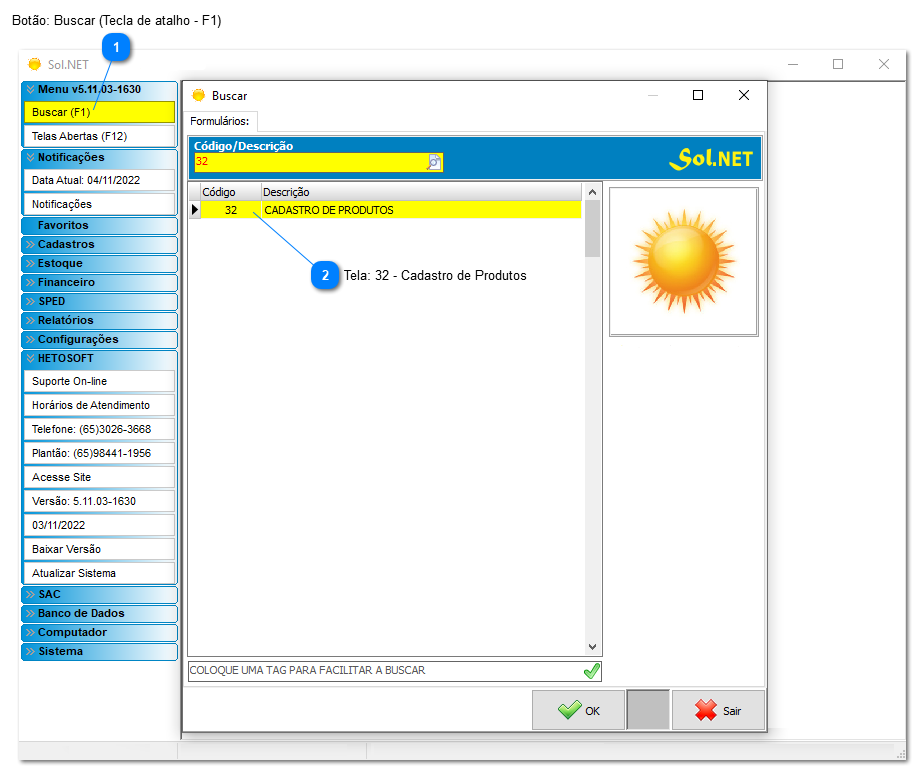The height and width of the screenshot is (769, 915).
Task: Click the sun preview image
Action: (x=683, y=259)
